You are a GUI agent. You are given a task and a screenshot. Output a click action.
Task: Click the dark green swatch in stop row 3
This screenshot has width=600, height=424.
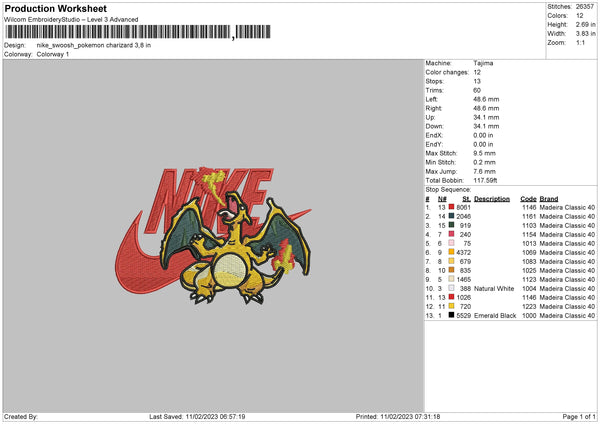[x=451, y=225]
